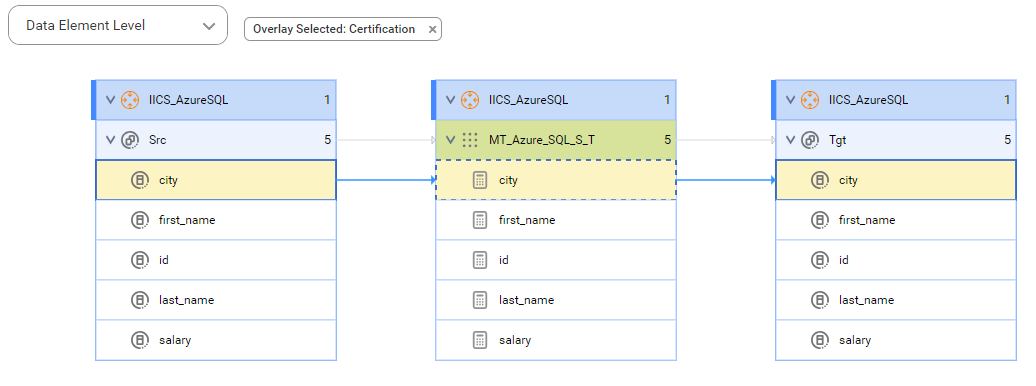1036x386 pixels.
Task: Click the orange resource icon above Tgt
Action: click(x=810, y=100)
